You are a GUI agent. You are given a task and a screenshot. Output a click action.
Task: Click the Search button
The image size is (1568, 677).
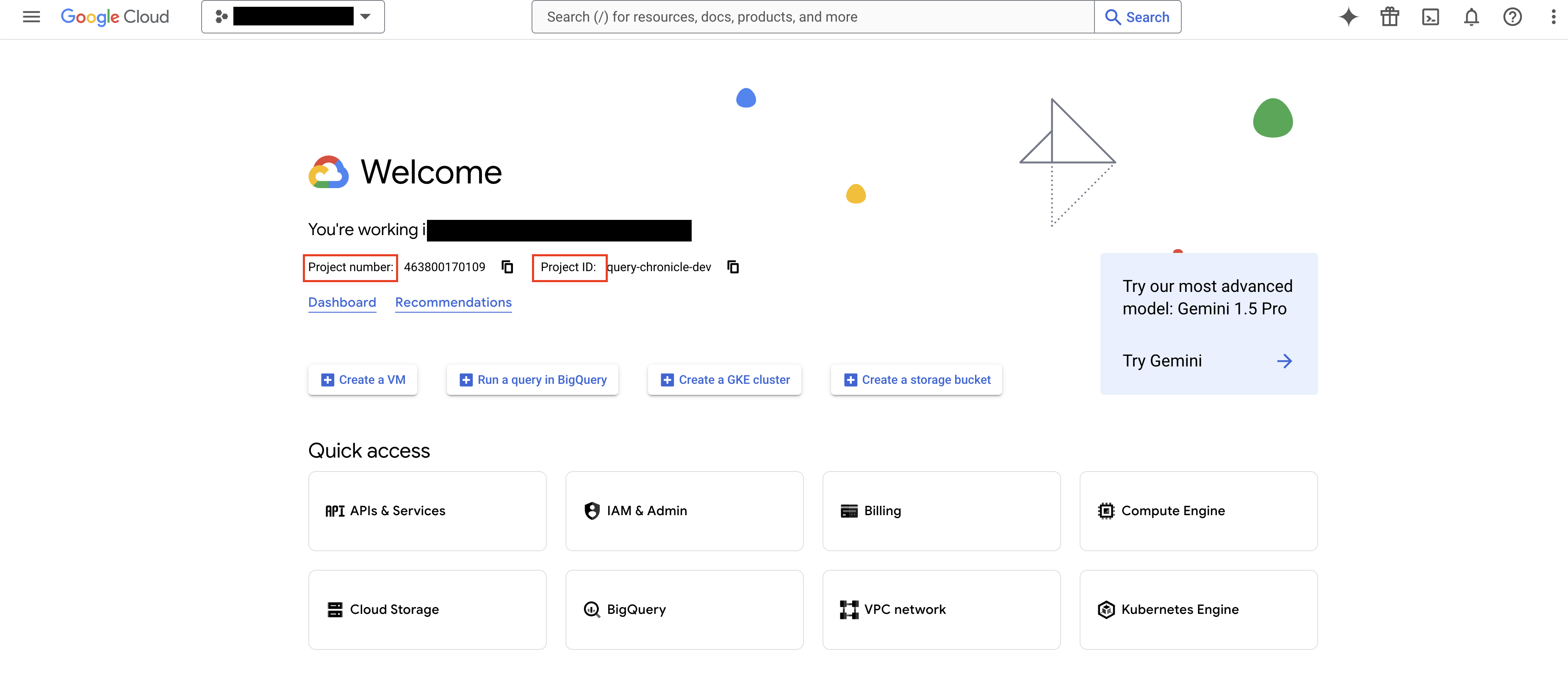pyautogui.click(x=1137, y=17)
